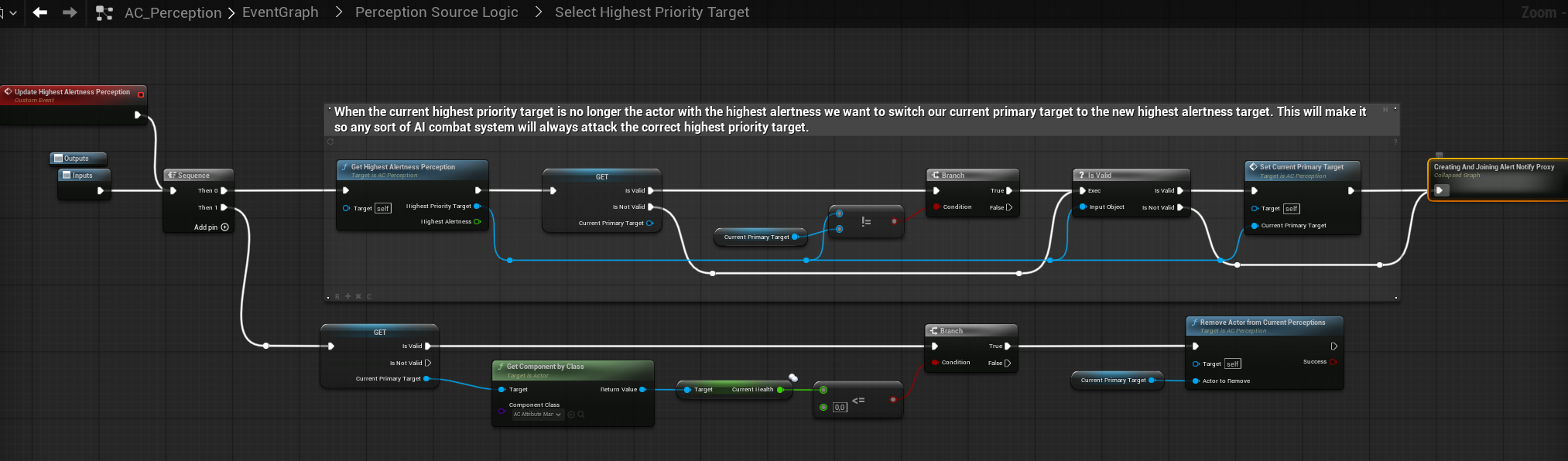The image size is (1568, 461).
Task: Click the Sequence node's title icon
Action: pyautogui.click(x=172, y=176)
